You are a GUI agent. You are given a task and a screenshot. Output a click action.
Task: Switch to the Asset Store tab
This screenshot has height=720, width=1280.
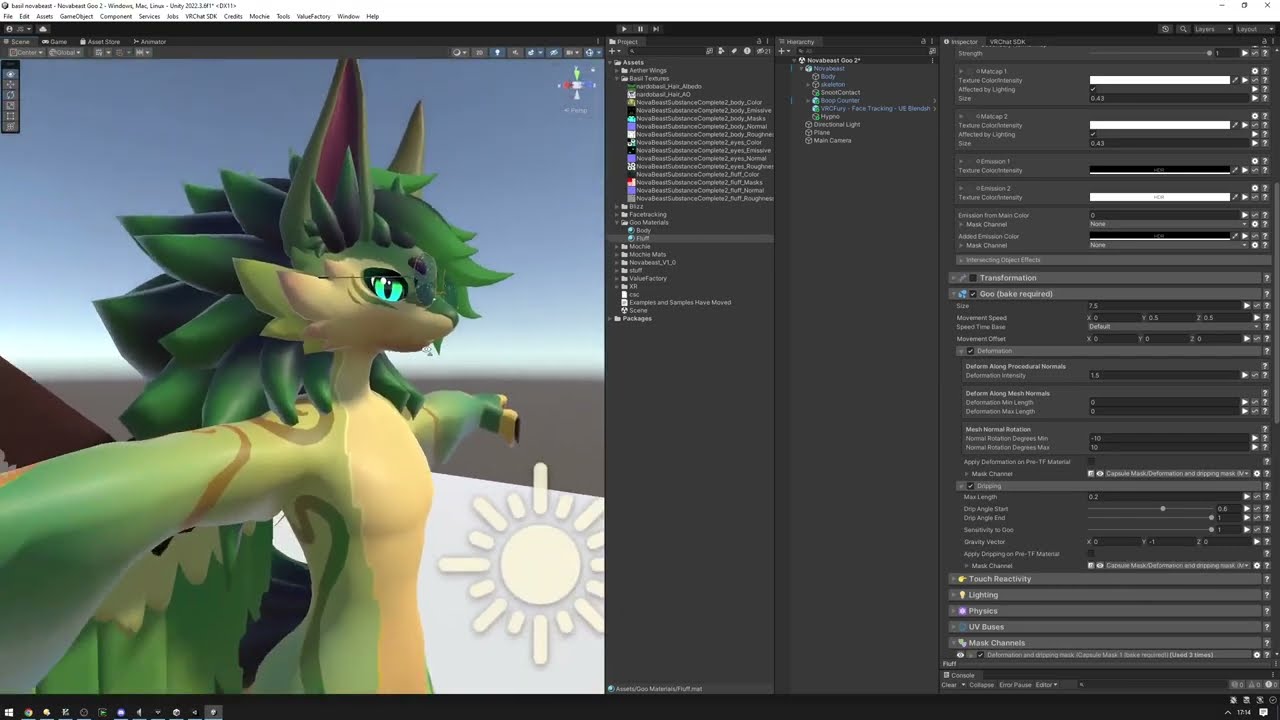(x=100, y=42)
